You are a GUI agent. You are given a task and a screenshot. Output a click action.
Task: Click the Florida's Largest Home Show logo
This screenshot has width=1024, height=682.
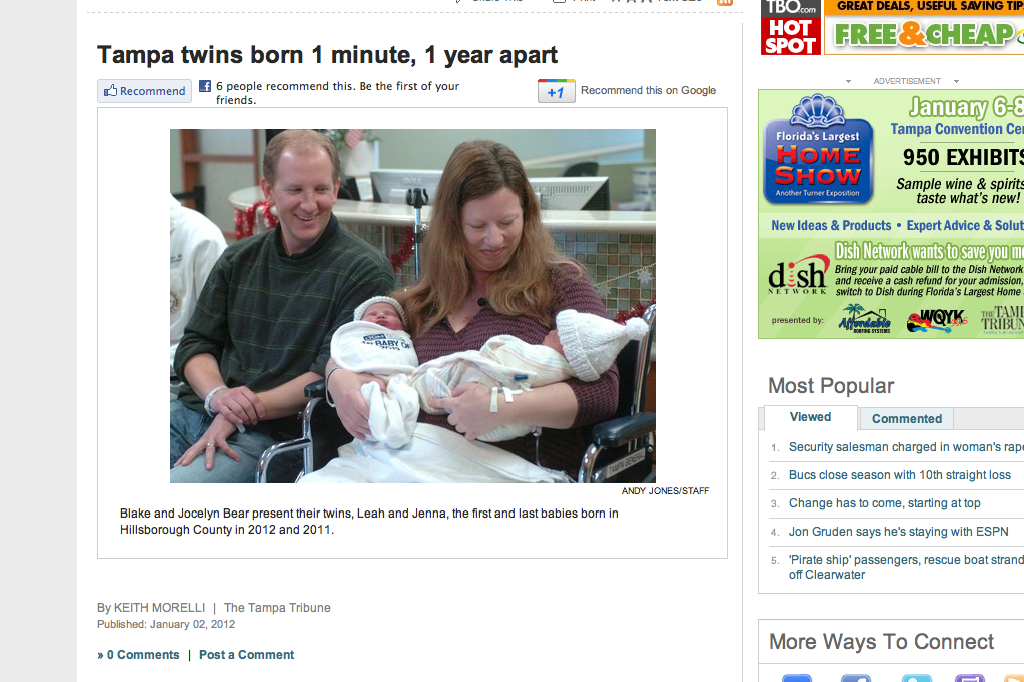click(818, 150)
